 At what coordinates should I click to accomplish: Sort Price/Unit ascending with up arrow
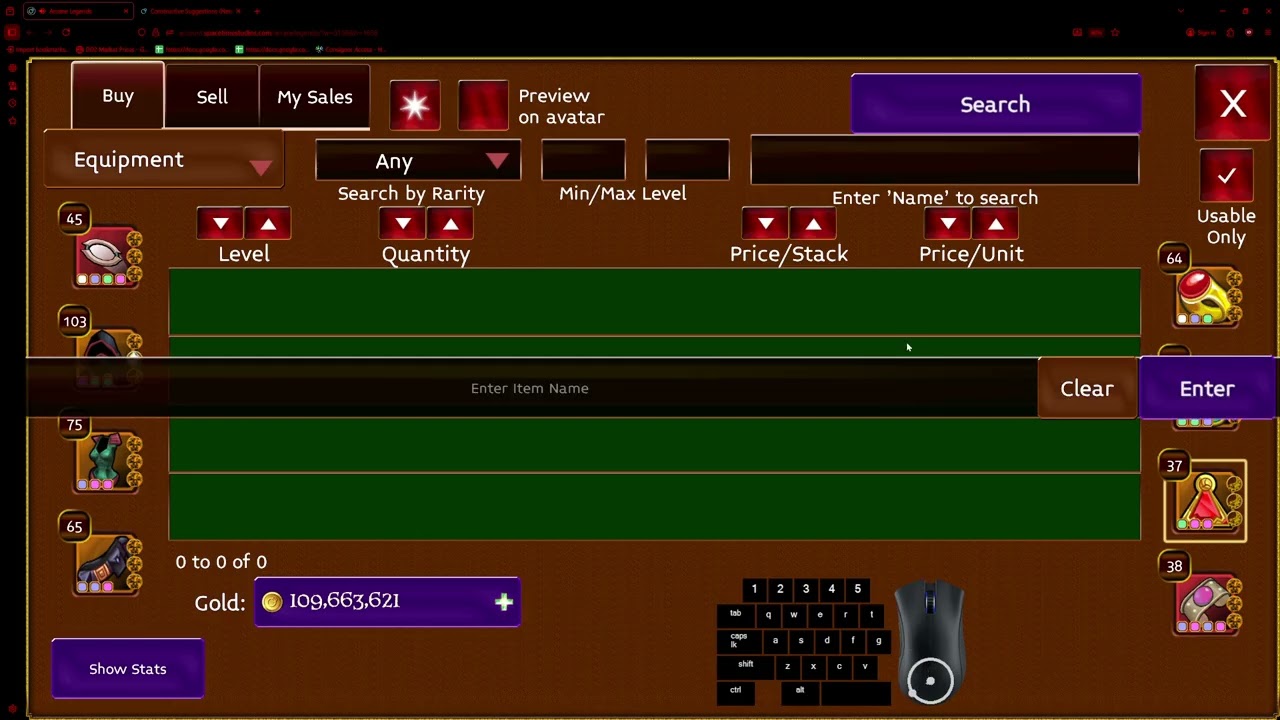pos(995,224)
